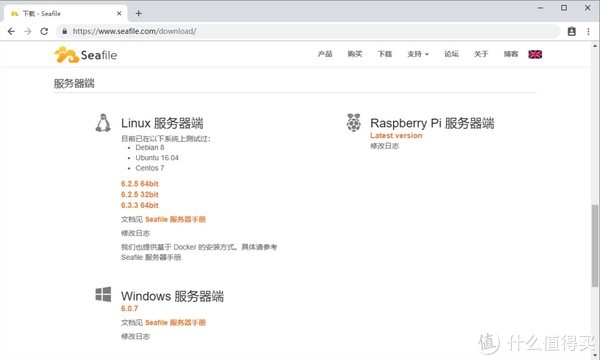Download Linux server 6.2.5 64bit

(x=140, y=184)
